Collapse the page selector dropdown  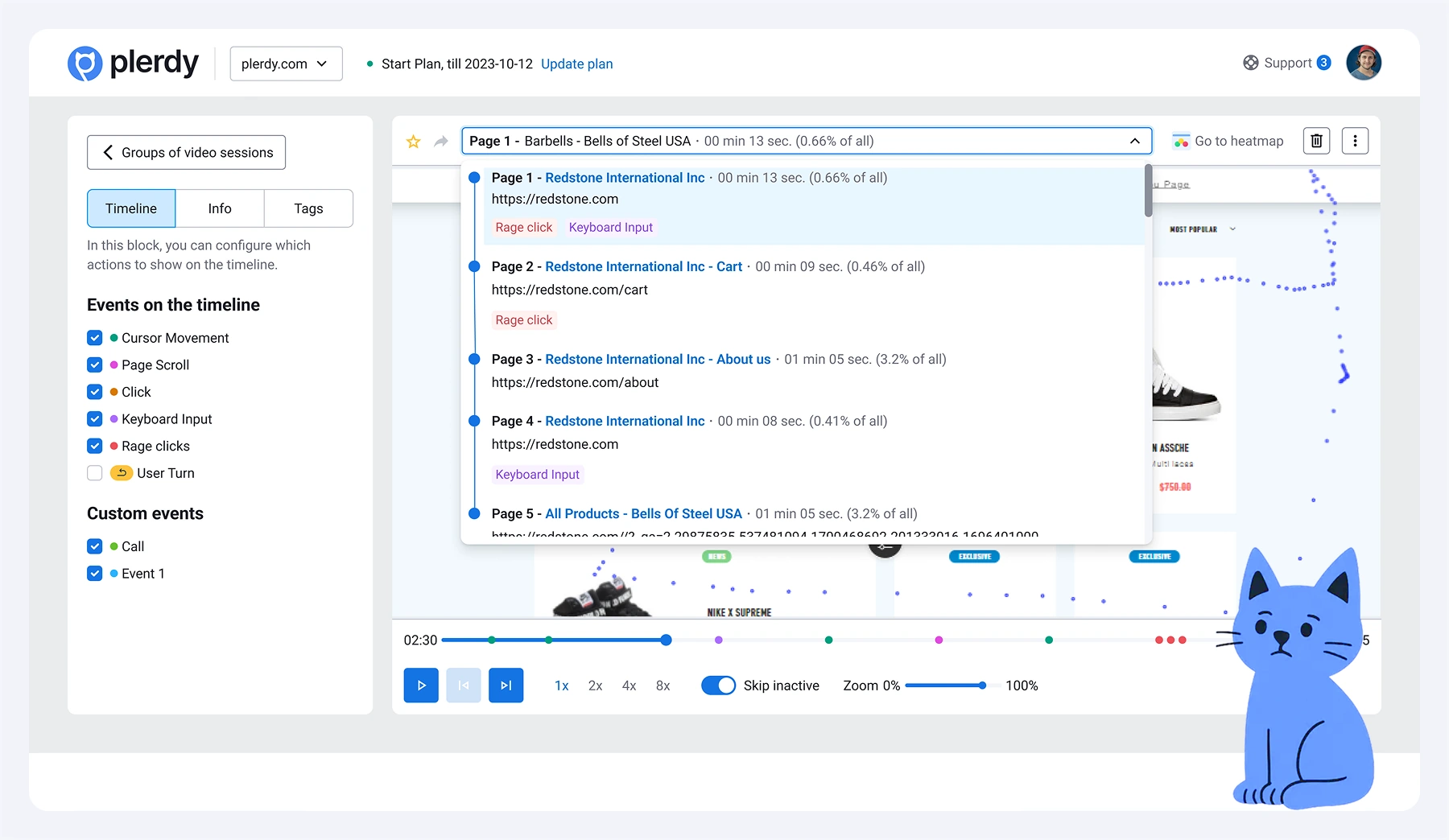coord(1134,141)
